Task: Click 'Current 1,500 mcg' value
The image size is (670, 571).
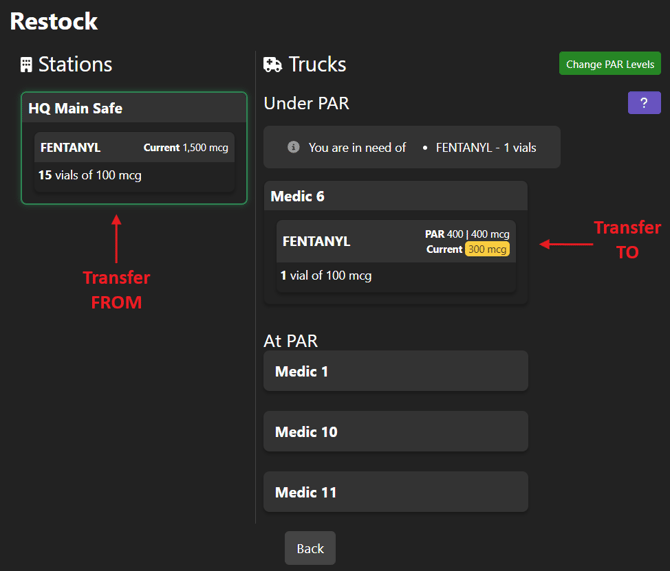Action: pyautogui.click(x=186, y=147)
